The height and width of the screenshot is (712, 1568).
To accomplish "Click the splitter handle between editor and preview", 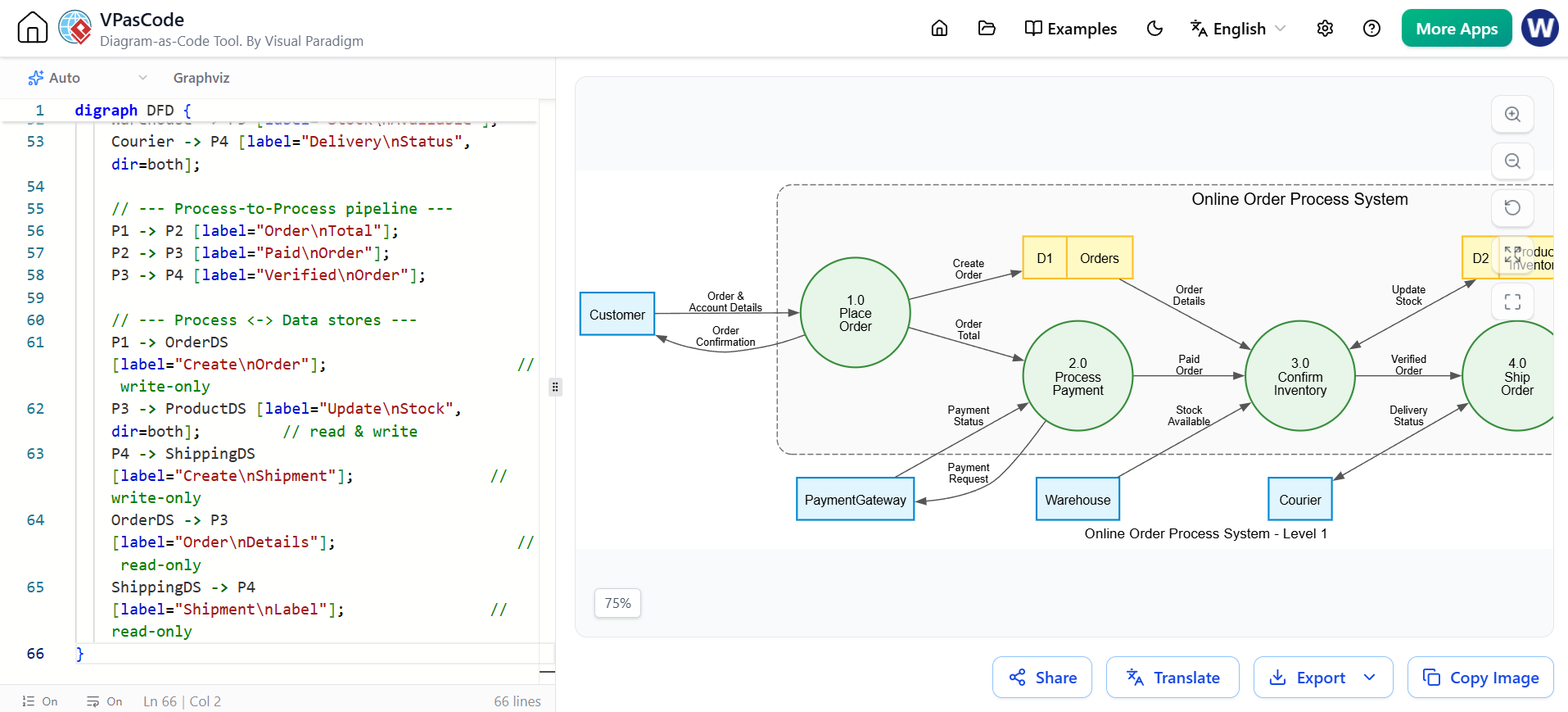I will point(555,387).
